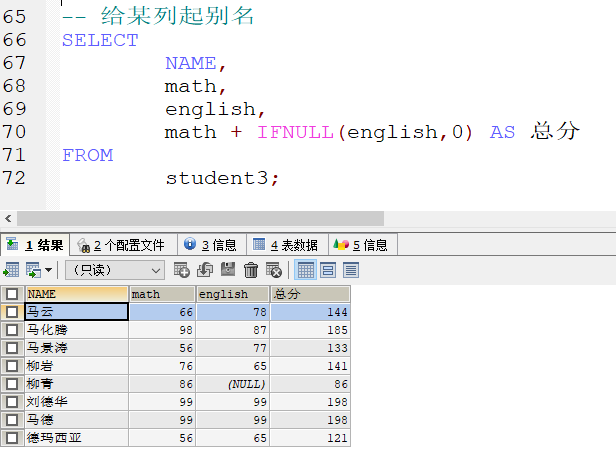The width and height of the screenshot is (616, 462).
Task: Click the insert new row icon
Action: [x=182, y=270]
